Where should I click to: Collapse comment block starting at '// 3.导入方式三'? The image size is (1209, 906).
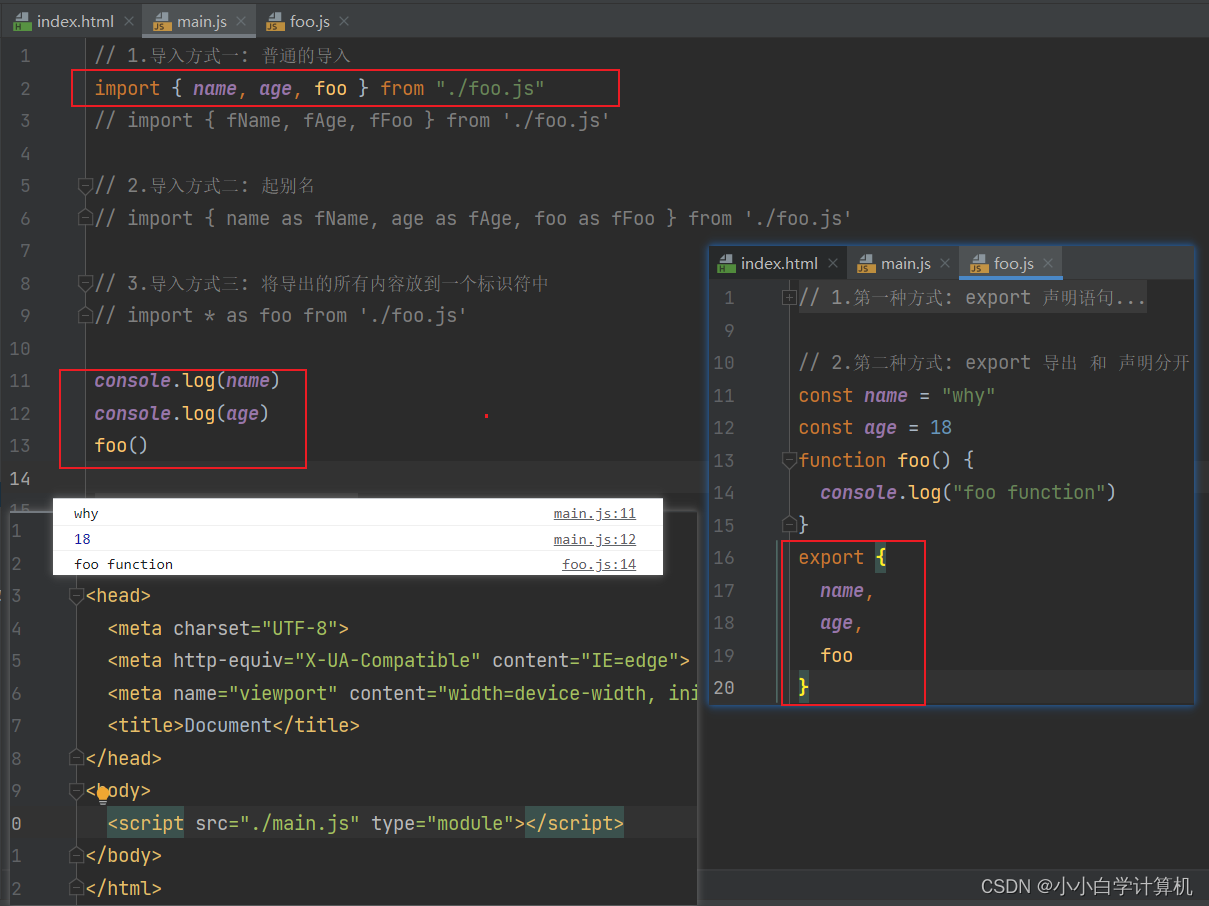(85, 283)
